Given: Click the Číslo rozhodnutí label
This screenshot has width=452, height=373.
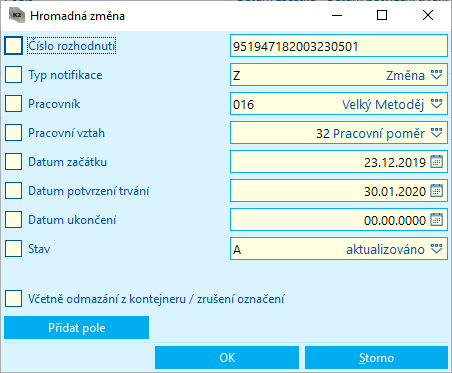Looking at the screenshot, I should [72, 46].
